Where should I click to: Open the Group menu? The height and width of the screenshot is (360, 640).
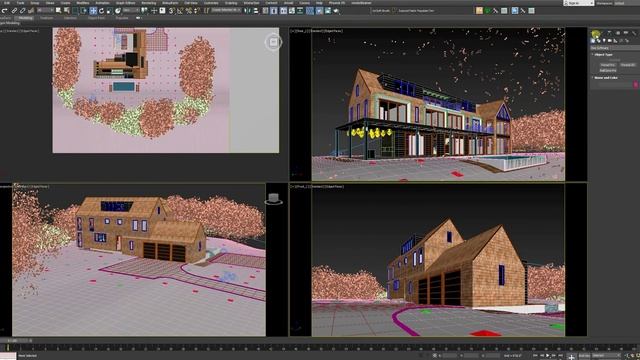[x=35, y=3]
